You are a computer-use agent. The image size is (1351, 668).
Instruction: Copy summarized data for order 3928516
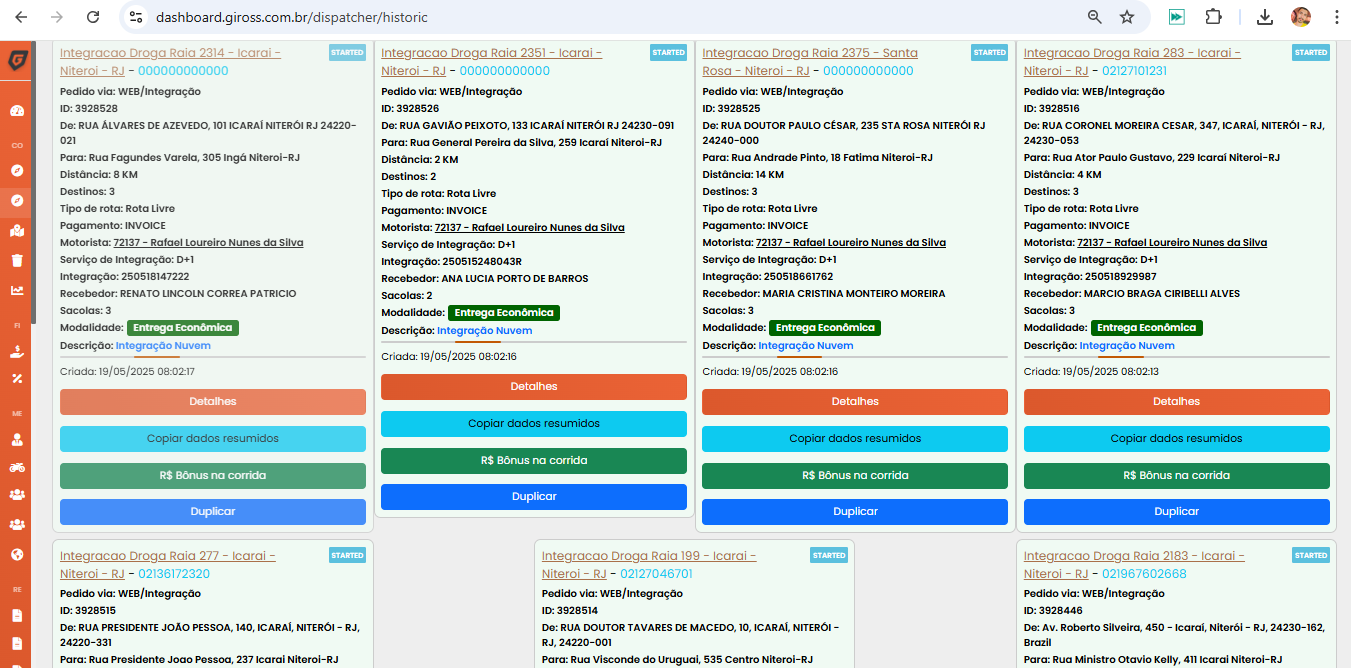click(1177, 438)
